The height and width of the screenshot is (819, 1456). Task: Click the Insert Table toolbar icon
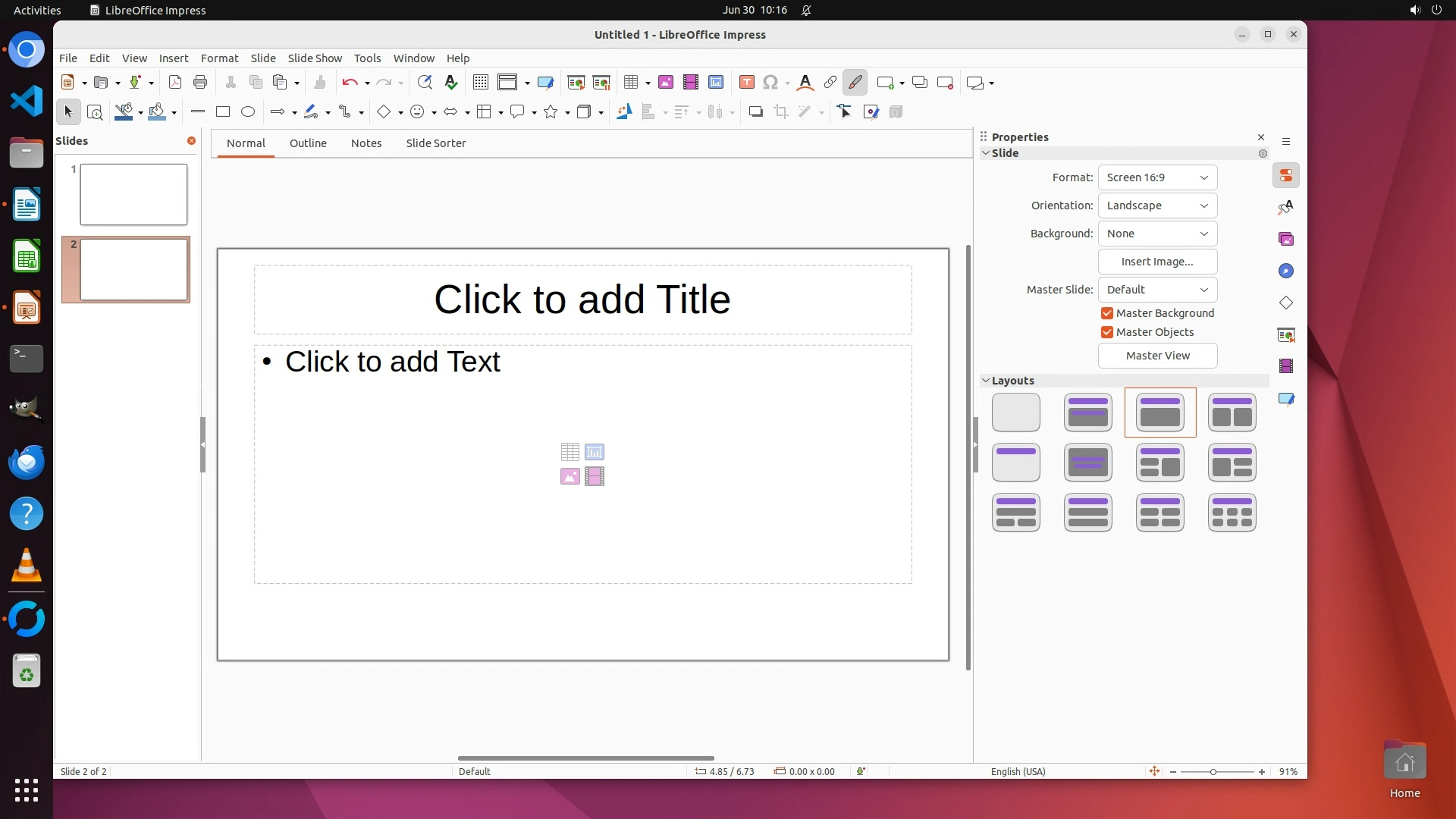631,83
